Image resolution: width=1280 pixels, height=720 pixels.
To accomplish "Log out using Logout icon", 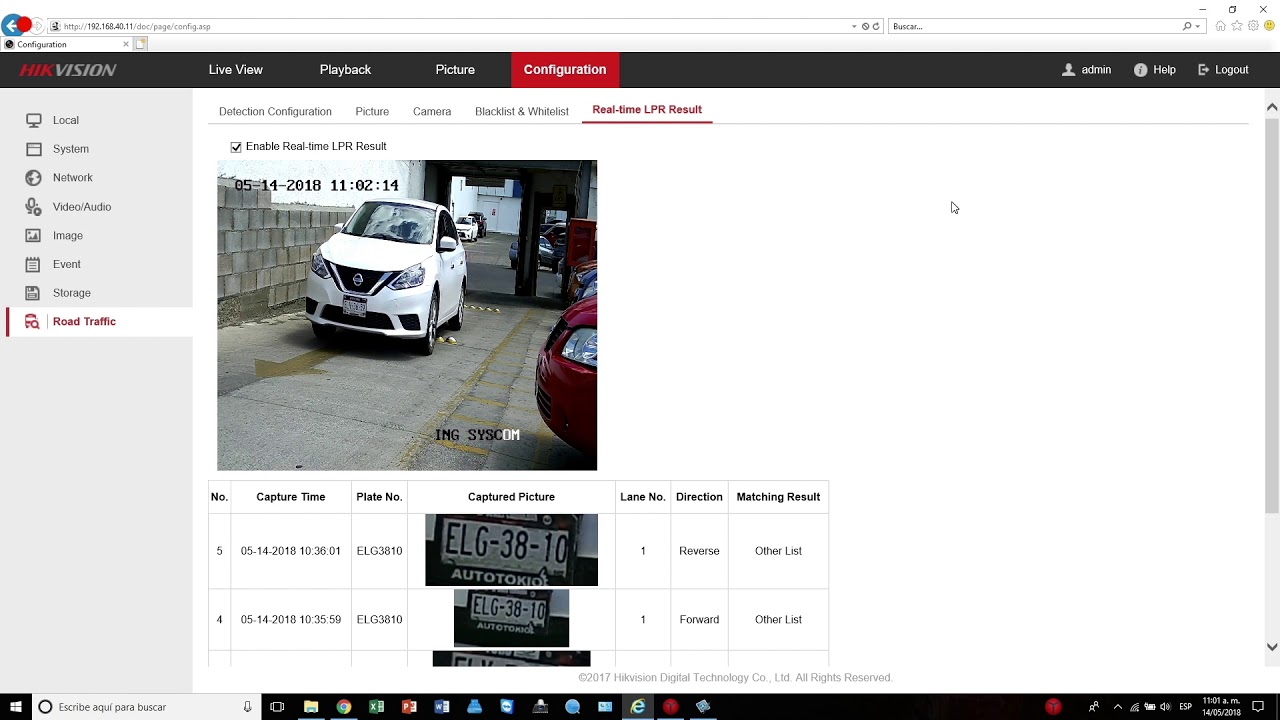I will (x=1204, y=70).
